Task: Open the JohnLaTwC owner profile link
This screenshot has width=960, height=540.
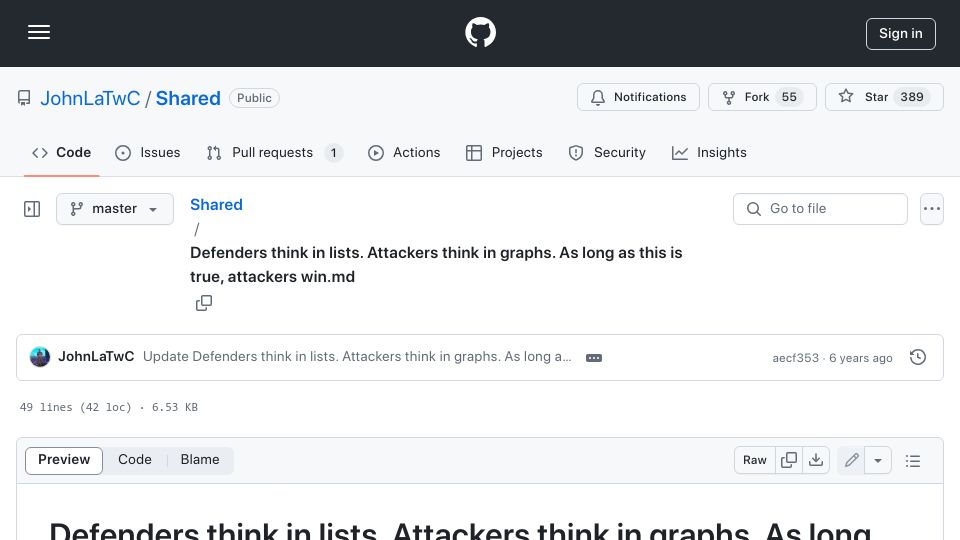Action: [90, 98]
